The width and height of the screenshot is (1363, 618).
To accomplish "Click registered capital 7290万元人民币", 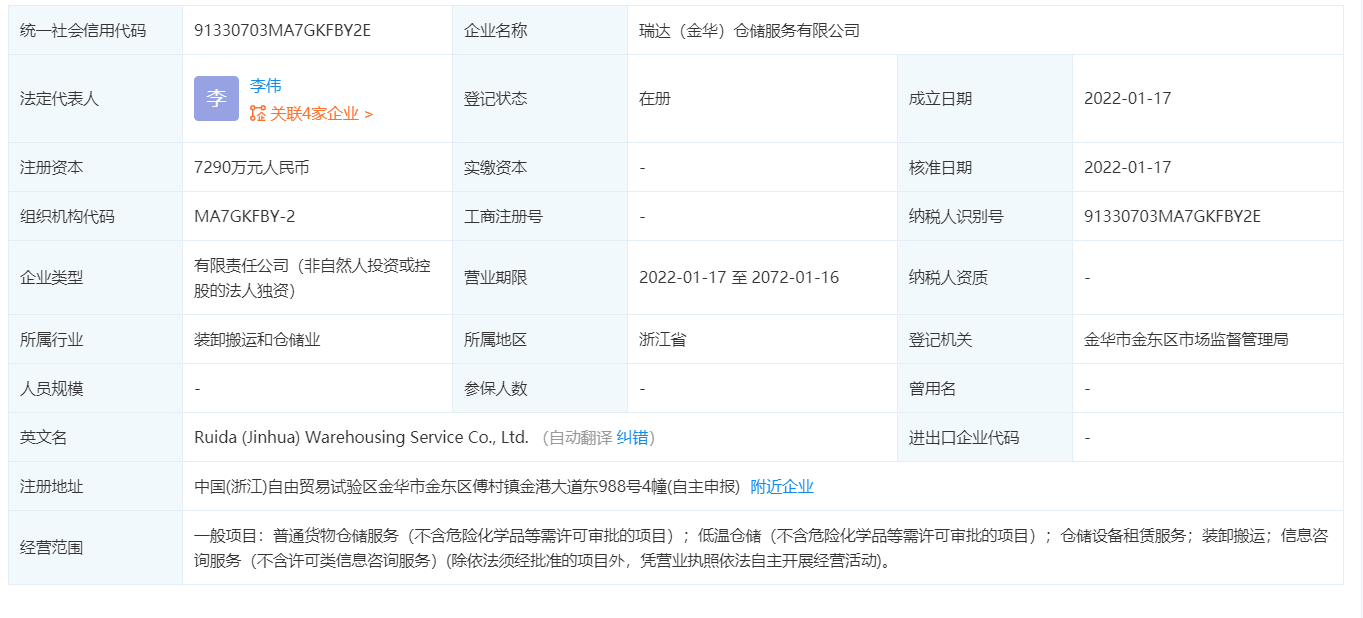I will [252, 167].
